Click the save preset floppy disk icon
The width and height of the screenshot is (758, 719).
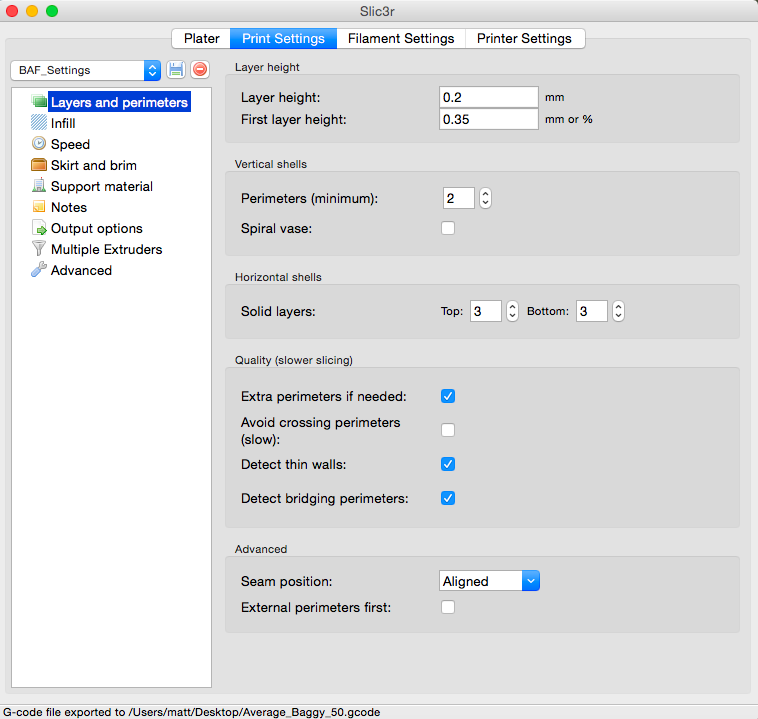[x=176, y=70]
